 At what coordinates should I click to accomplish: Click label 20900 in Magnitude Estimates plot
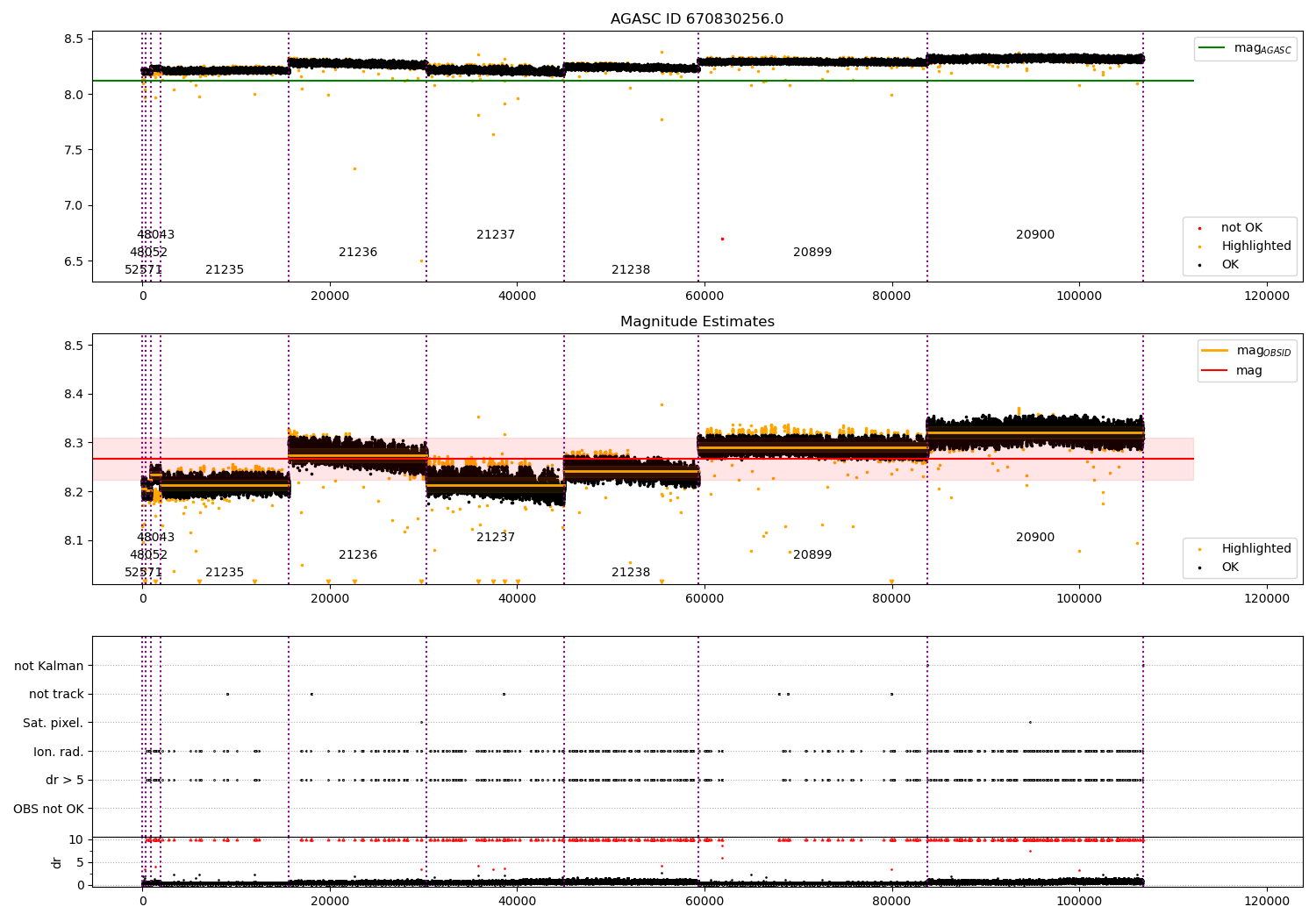(x=1035, y=538)
